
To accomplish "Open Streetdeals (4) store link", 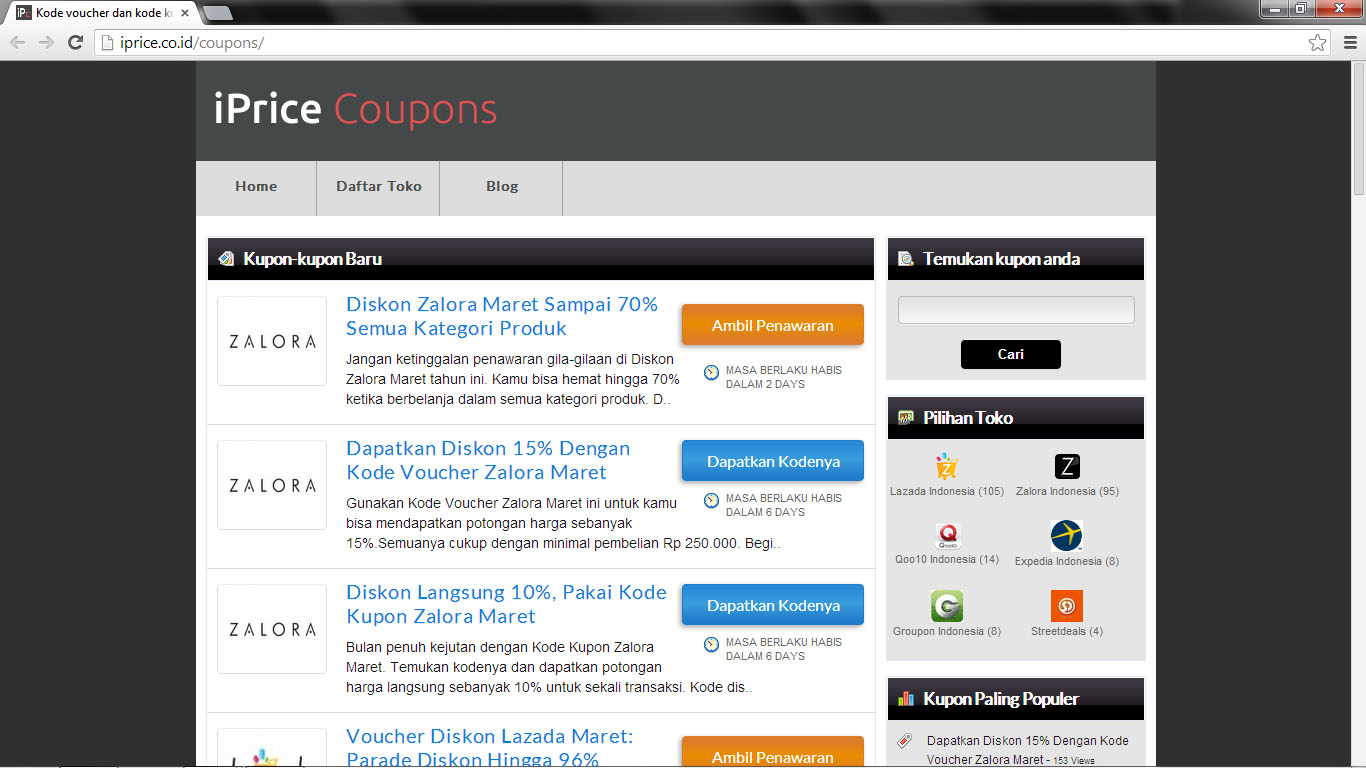I will point(1067,631).
